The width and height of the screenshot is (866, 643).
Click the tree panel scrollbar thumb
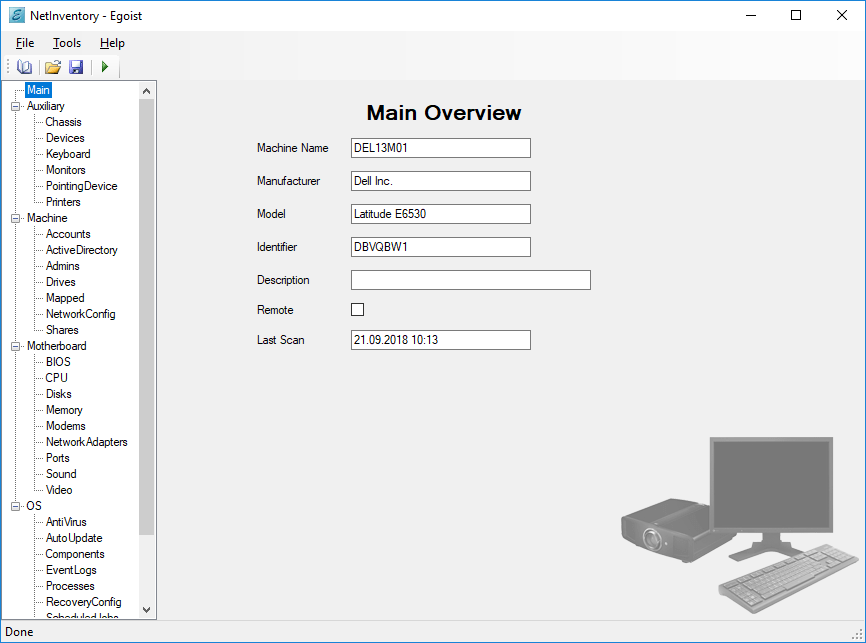point(146,317)
